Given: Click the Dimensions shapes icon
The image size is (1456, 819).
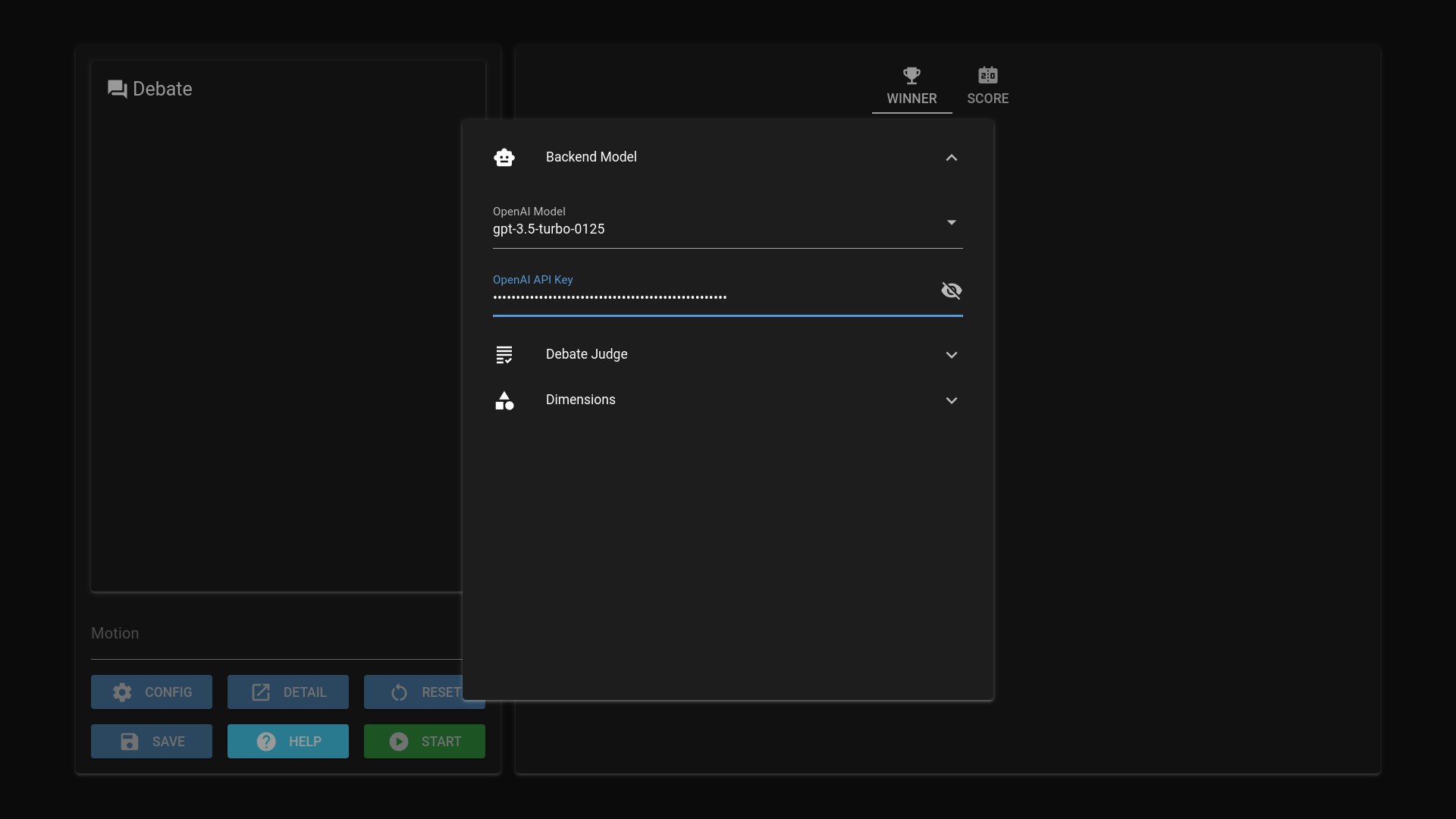Looking at the screenshot, I should 504,400.
